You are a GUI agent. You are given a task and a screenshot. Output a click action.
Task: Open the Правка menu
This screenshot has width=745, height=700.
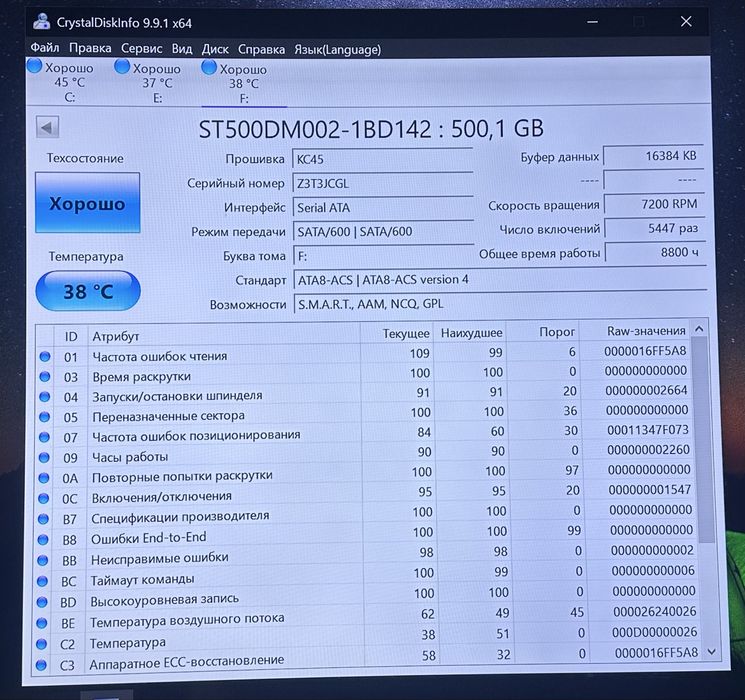90,48
